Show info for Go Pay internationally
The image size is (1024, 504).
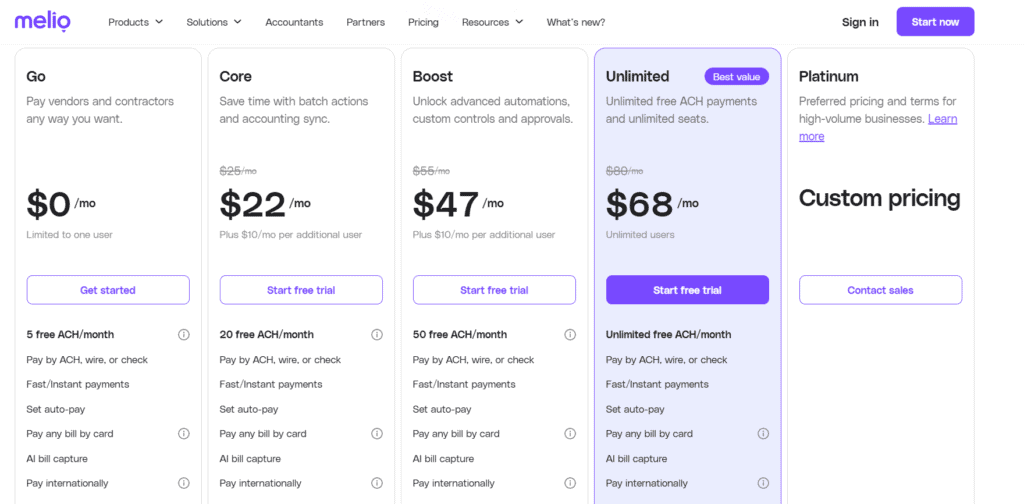(184, 483)
